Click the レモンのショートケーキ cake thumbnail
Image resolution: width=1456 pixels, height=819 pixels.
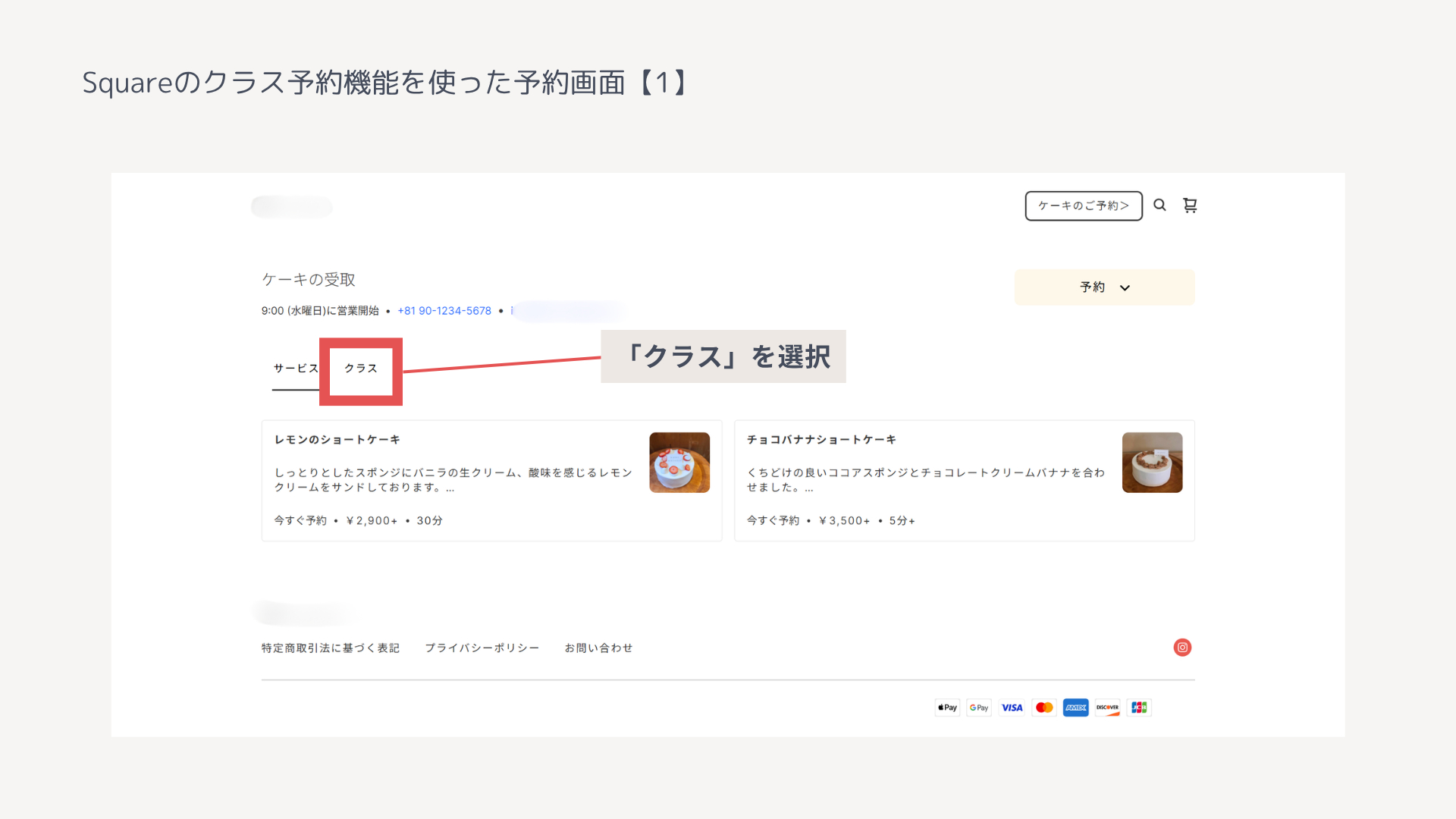click(x=679, y=463)
